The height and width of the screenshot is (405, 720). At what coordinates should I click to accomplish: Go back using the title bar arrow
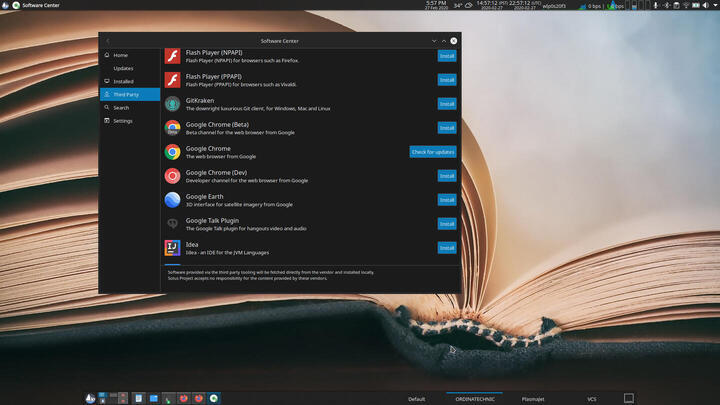pos(108,41)
